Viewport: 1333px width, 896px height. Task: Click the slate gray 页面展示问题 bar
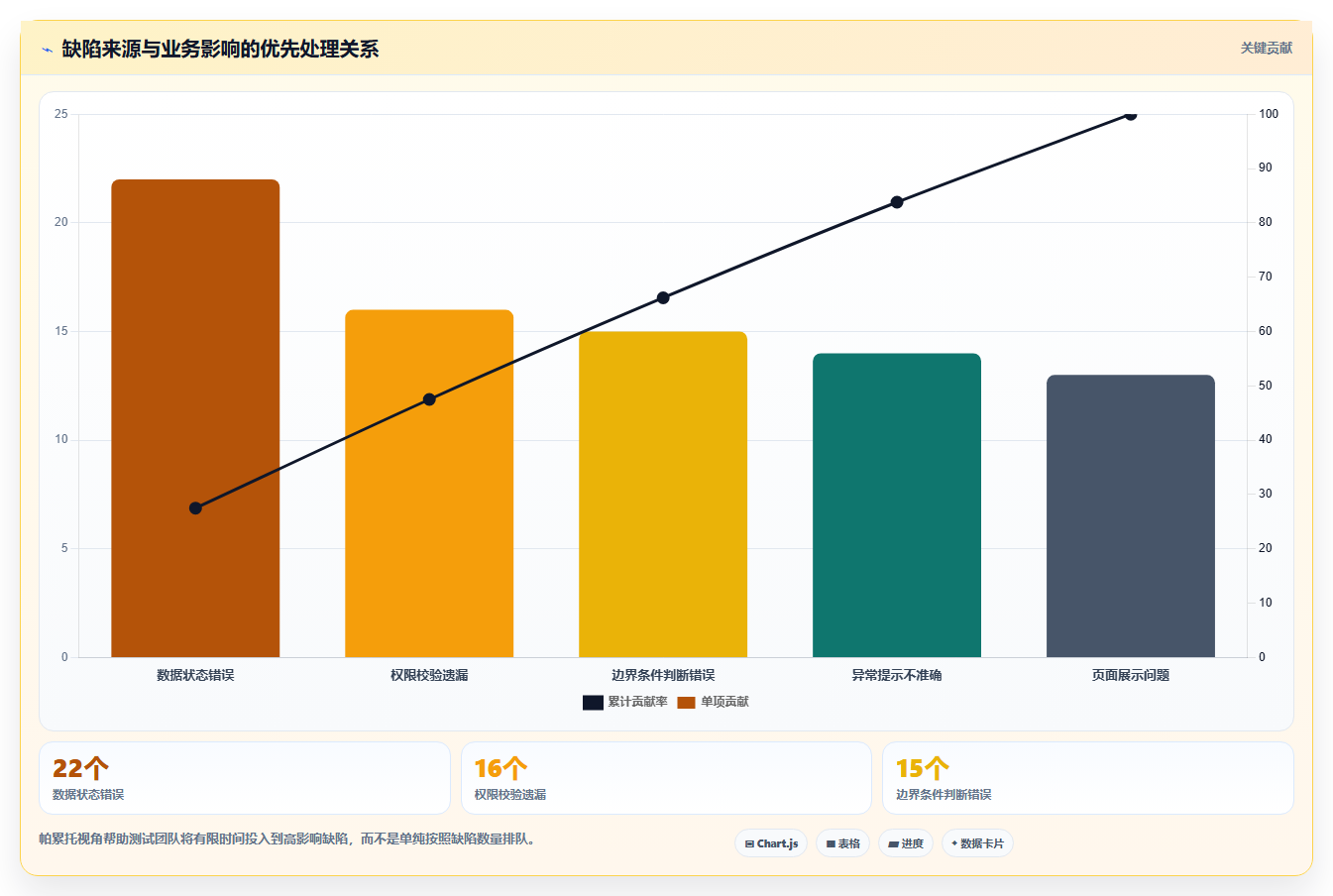click(1131, 516)
